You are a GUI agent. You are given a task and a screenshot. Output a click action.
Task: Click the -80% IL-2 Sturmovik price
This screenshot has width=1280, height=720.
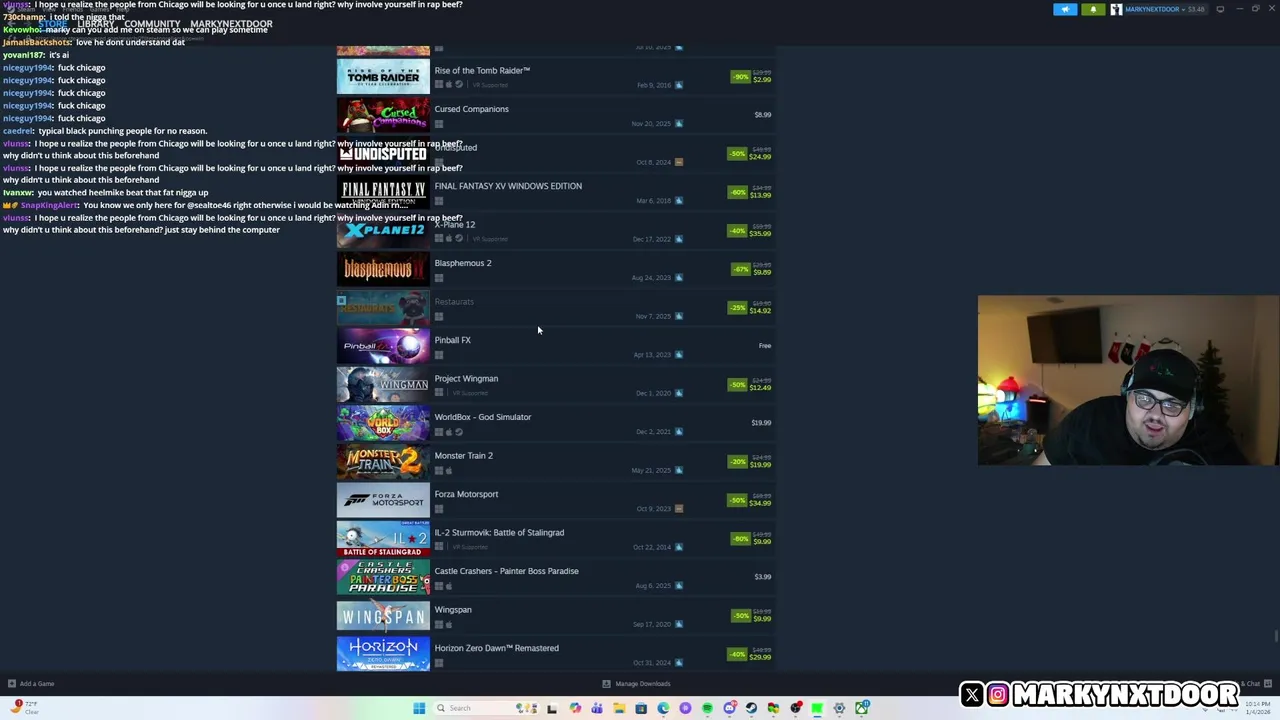[751, 539]
